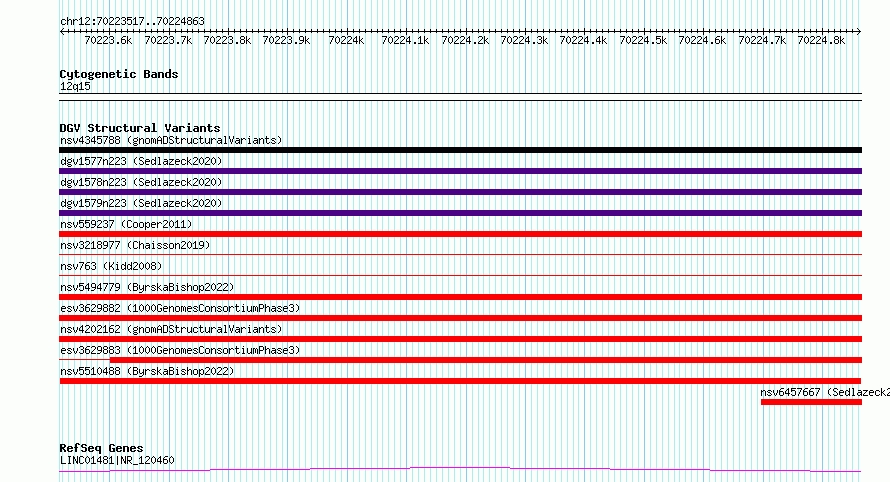Click the 70224.1k ruler tick label
The image size is (890, 482).
click(405, 40)
